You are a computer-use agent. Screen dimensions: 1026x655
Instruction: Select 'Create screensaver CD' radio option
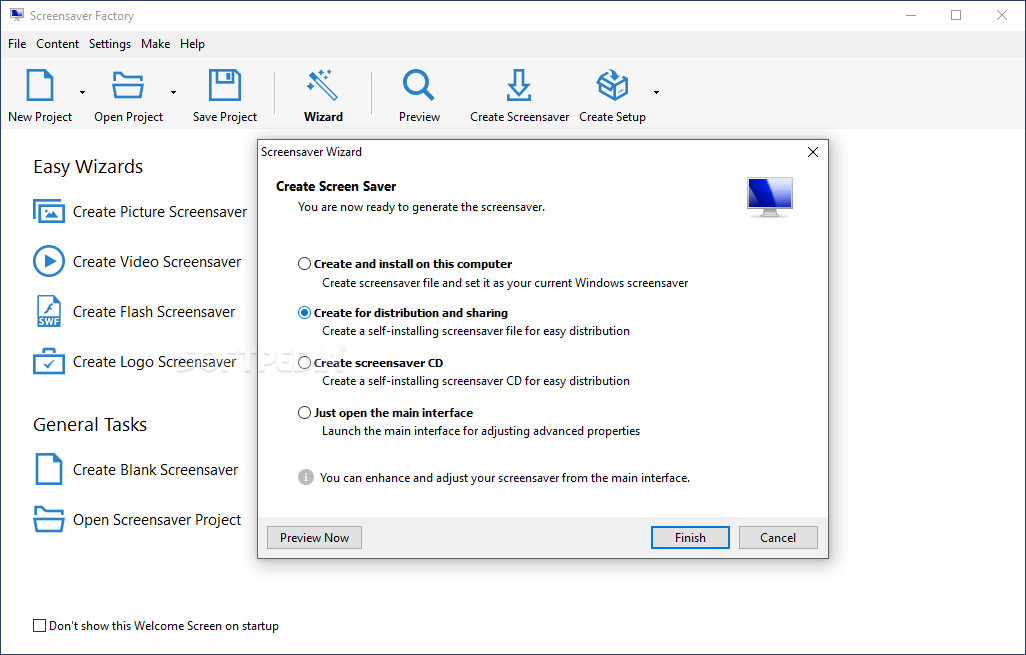point(304,363)
